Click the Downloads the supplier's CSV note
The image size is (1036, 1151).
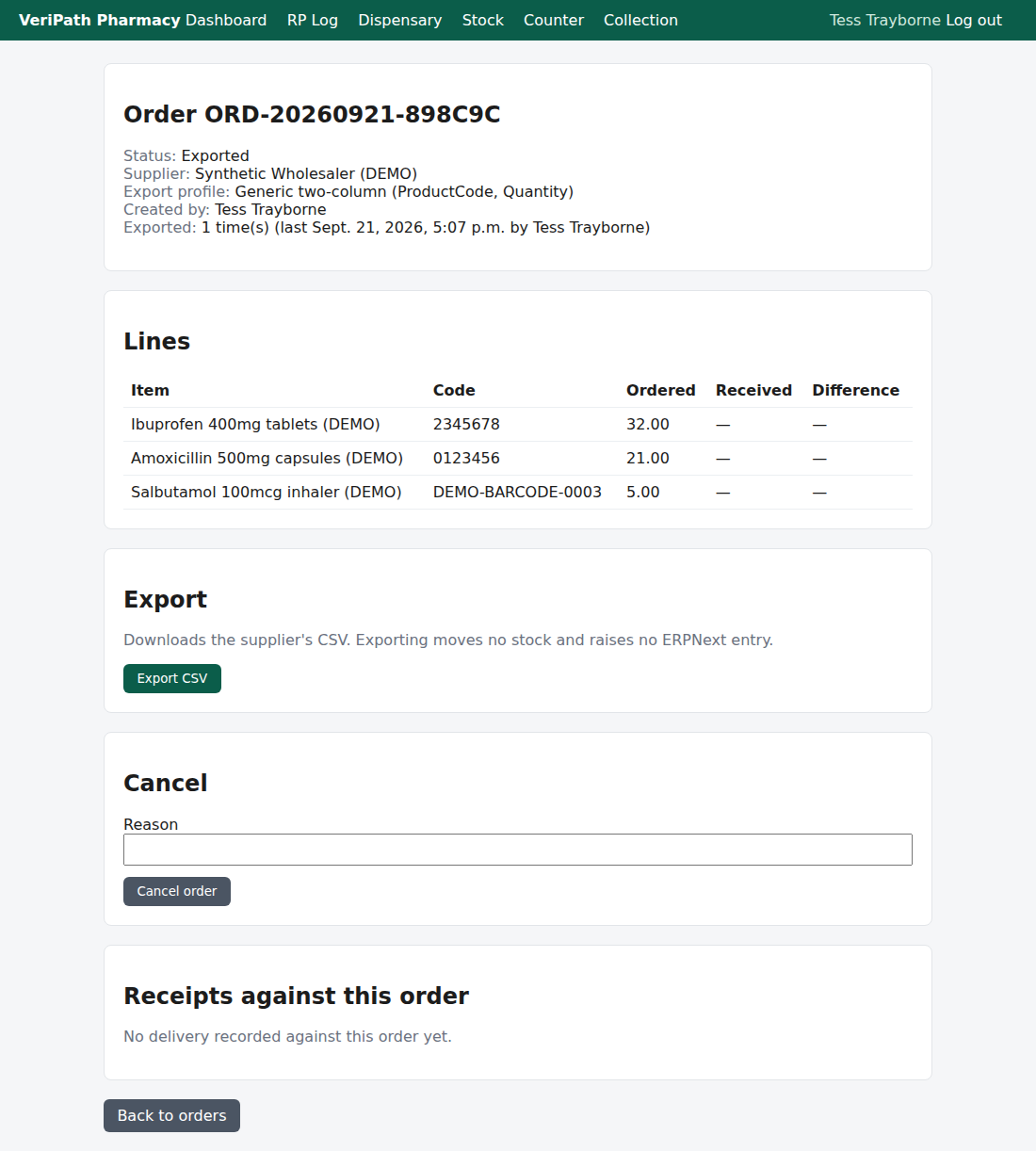448,640
